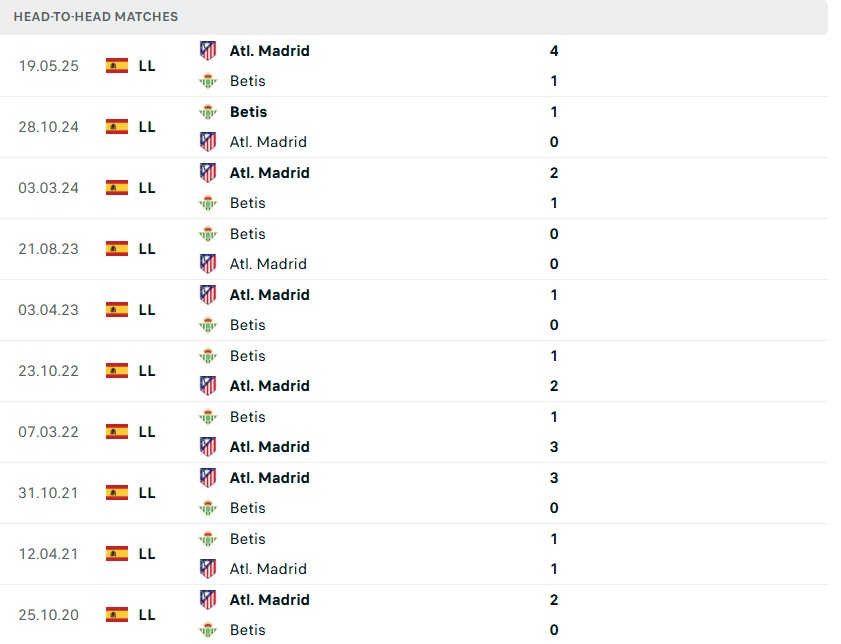Click the LL league label on the 25.10.20 match
Image resolution: width=841 pixels, height=644 pixels.
coord(147,615)
